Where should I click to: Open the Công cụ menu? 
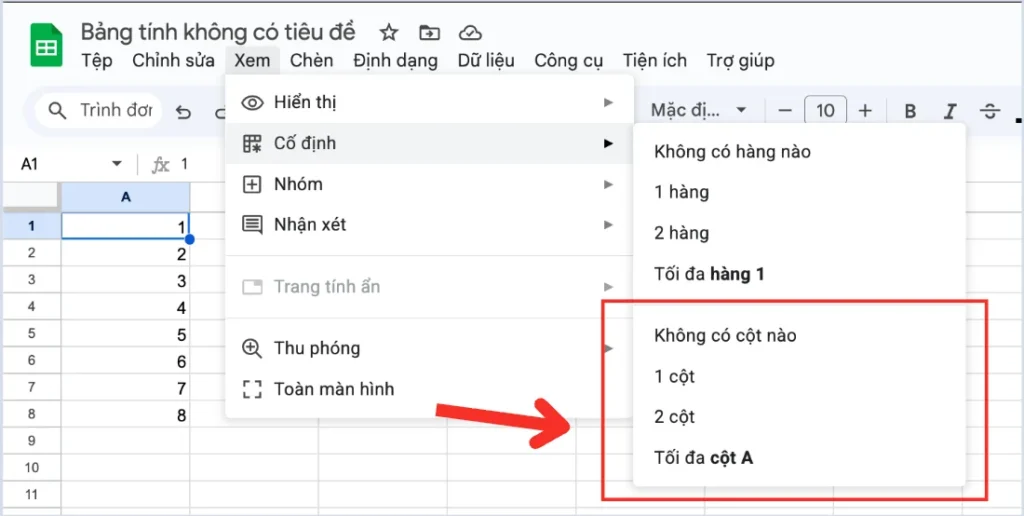coord(568,61)
